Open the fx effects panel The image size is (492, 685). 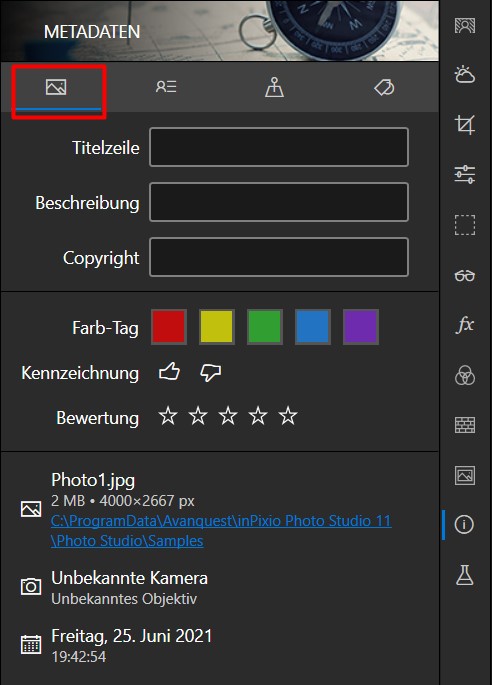(x=464, y=325)
